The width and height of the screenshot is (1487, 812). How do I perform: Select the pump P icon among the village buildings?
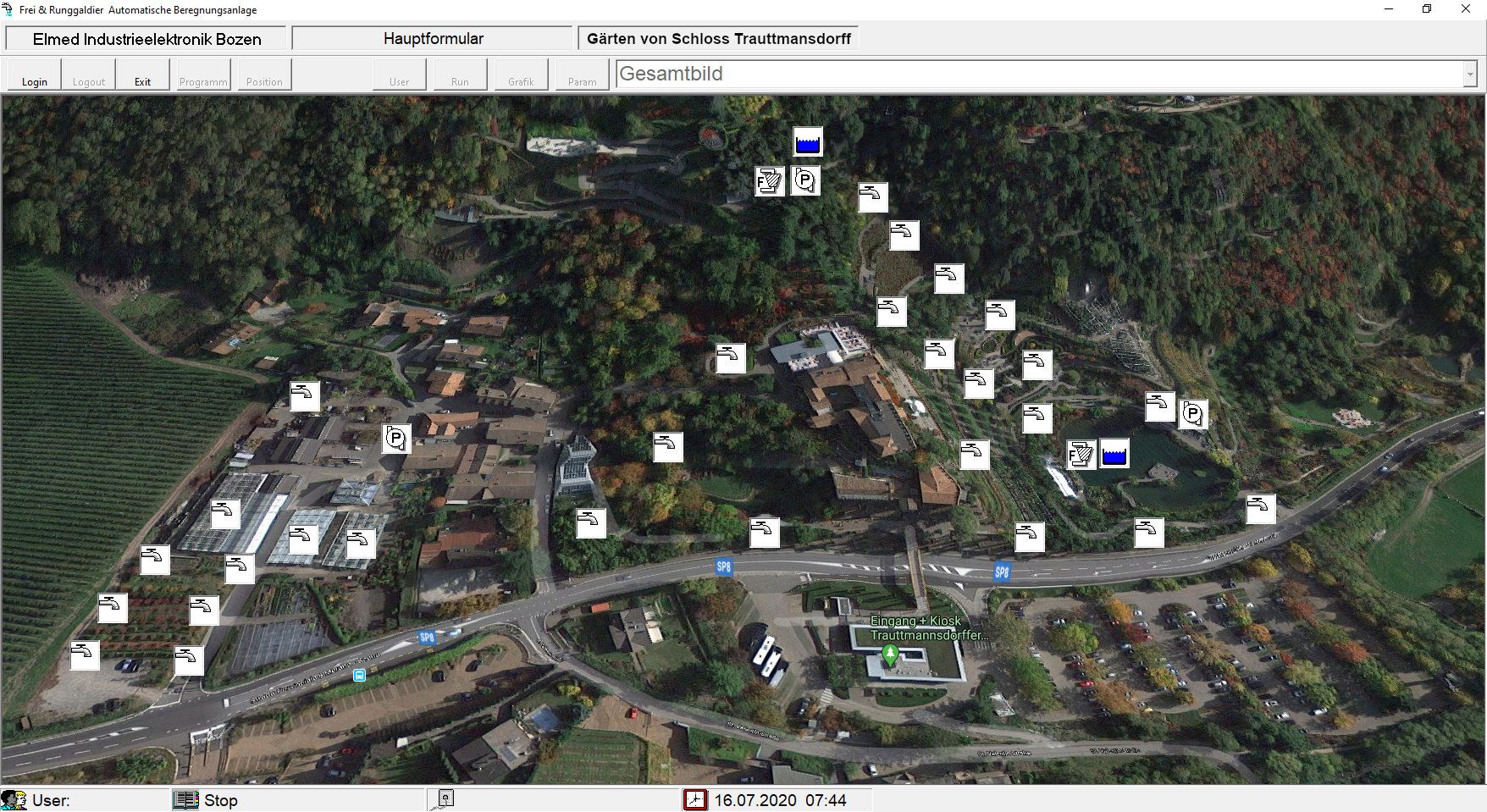[395, 439]
